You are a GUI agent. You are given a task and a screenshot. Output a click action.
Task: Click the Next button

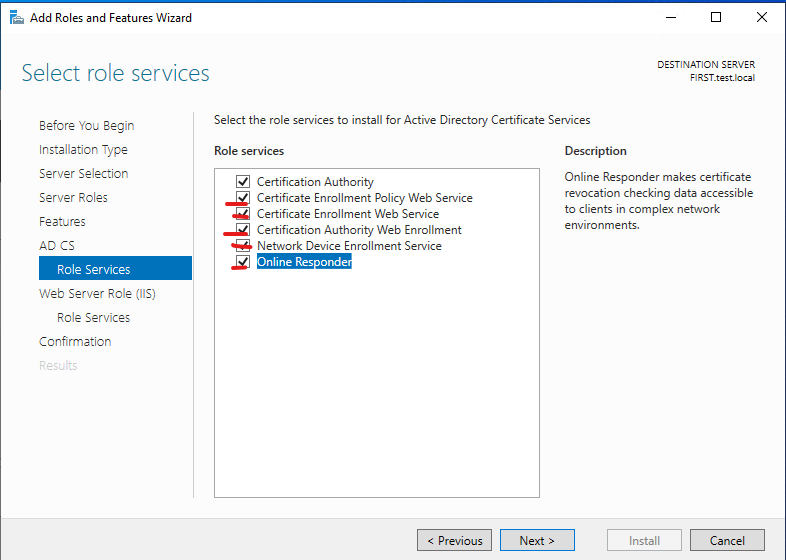(537, 540)
